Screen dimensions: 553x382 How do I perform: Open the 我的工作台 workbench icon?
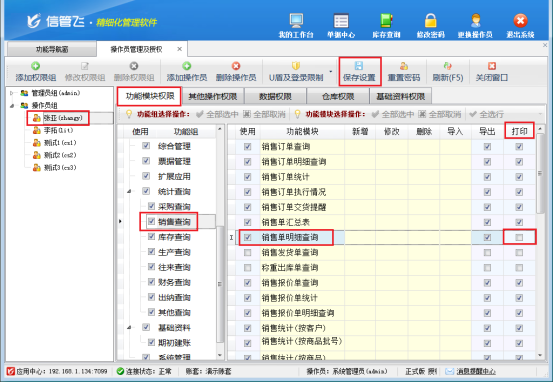click(296, 20)
